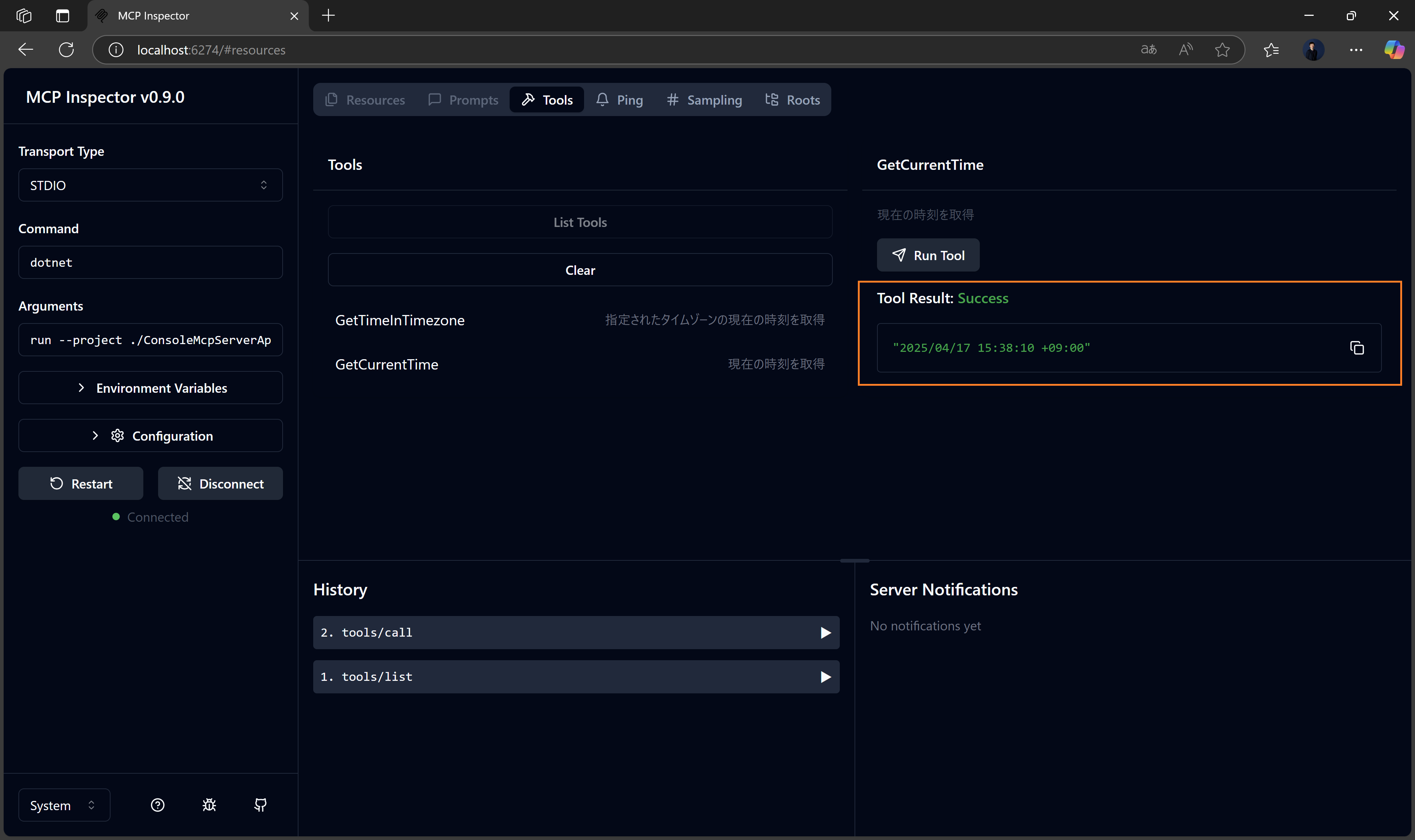Copy the tool result to clipboard
1415x840 pixels.
click(1357, 347)
